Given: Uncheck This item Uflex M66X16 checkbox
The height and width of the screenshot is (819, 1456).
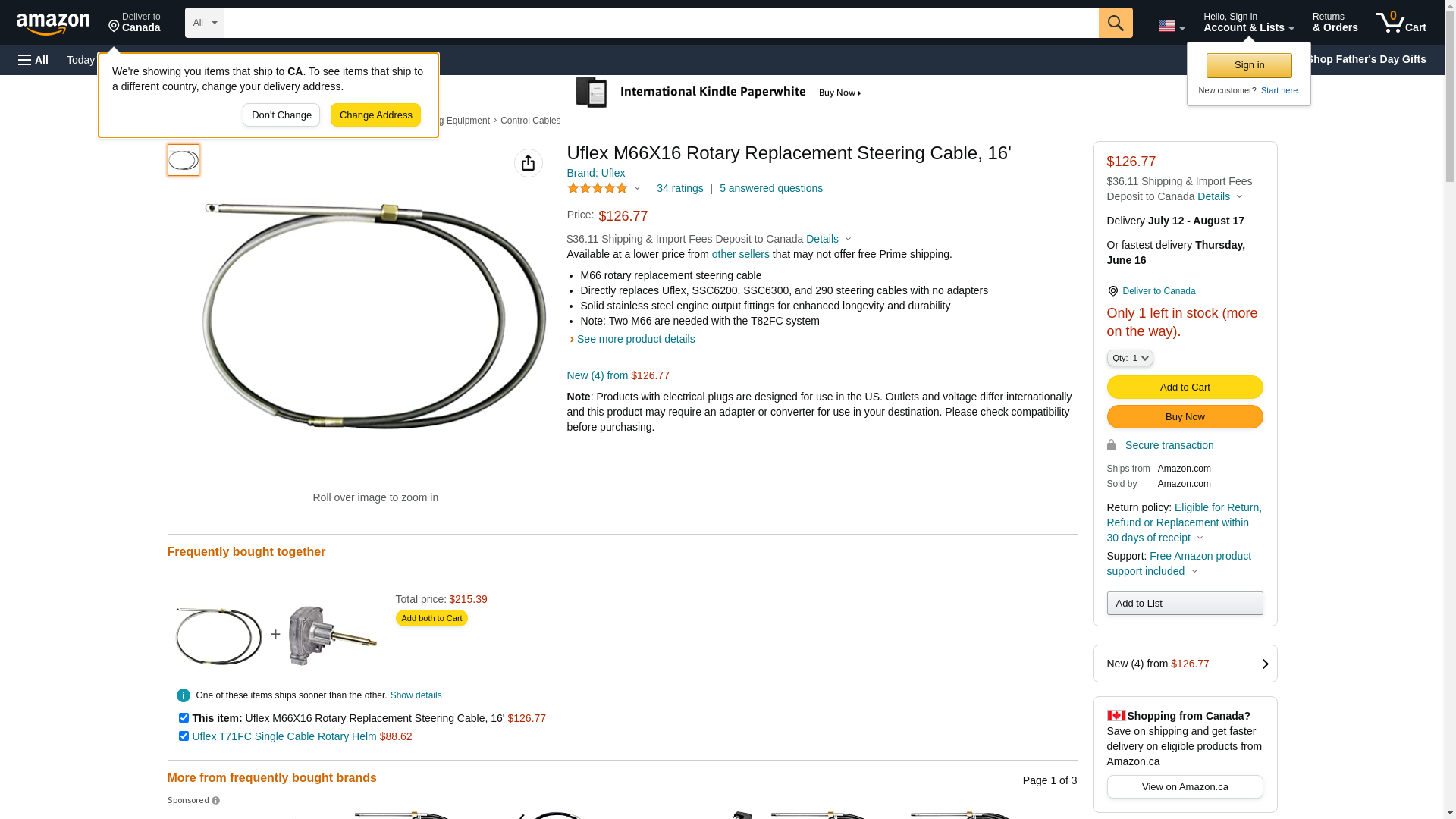Looking at the screenshot, I should 184,717.
